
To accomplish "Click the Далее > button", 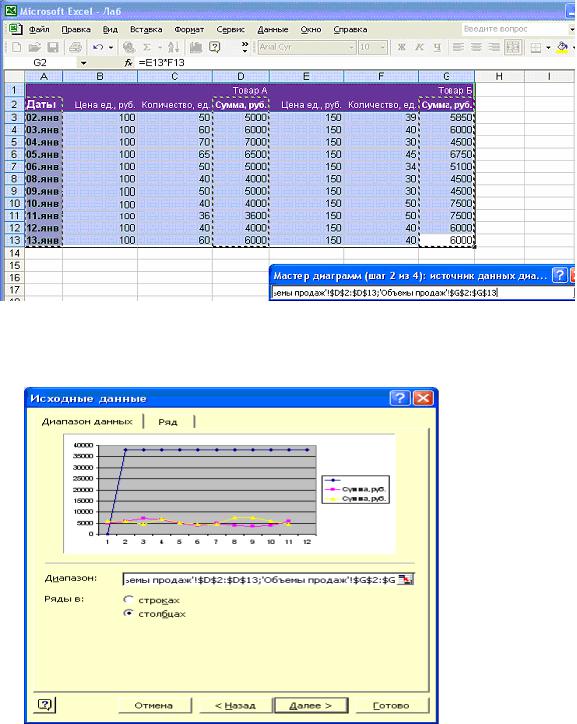I will (310, 705).
